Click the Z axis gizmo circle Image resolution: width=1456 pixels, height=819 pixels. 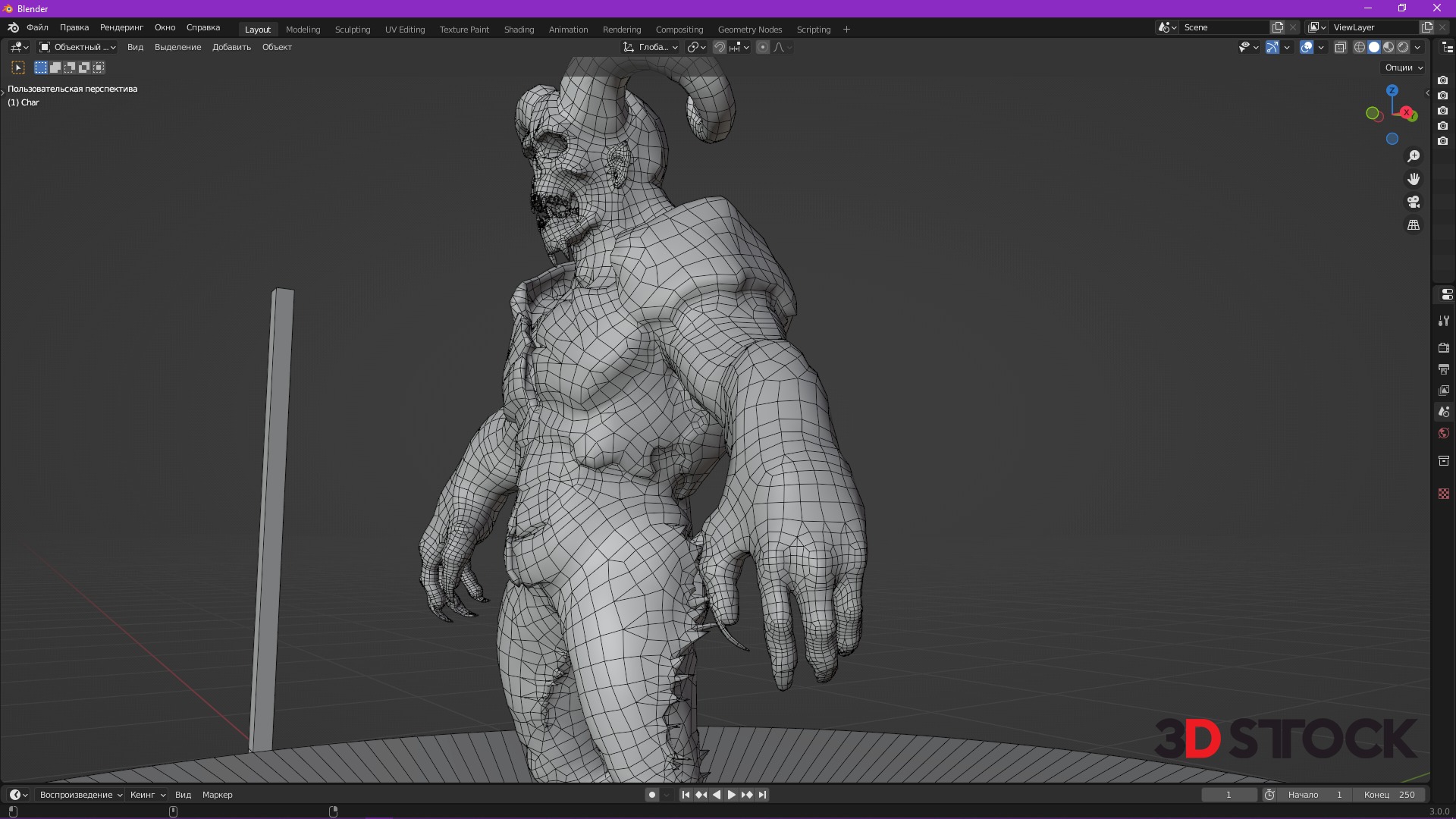click(1392, 90)
